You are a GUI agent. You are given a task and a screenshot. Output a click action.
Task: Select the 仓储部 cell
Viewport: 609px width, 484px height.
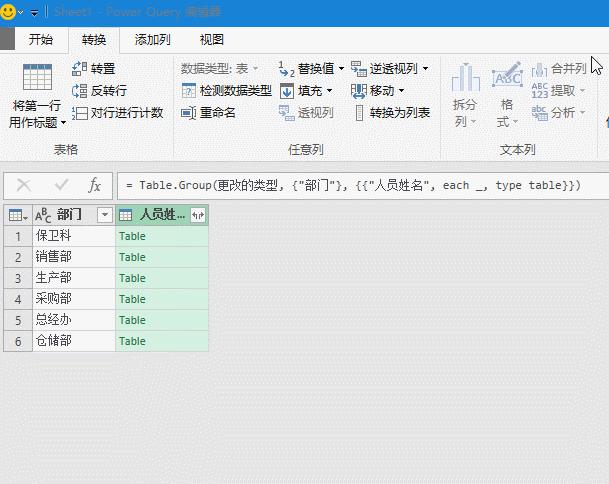[x=74, y=341]
